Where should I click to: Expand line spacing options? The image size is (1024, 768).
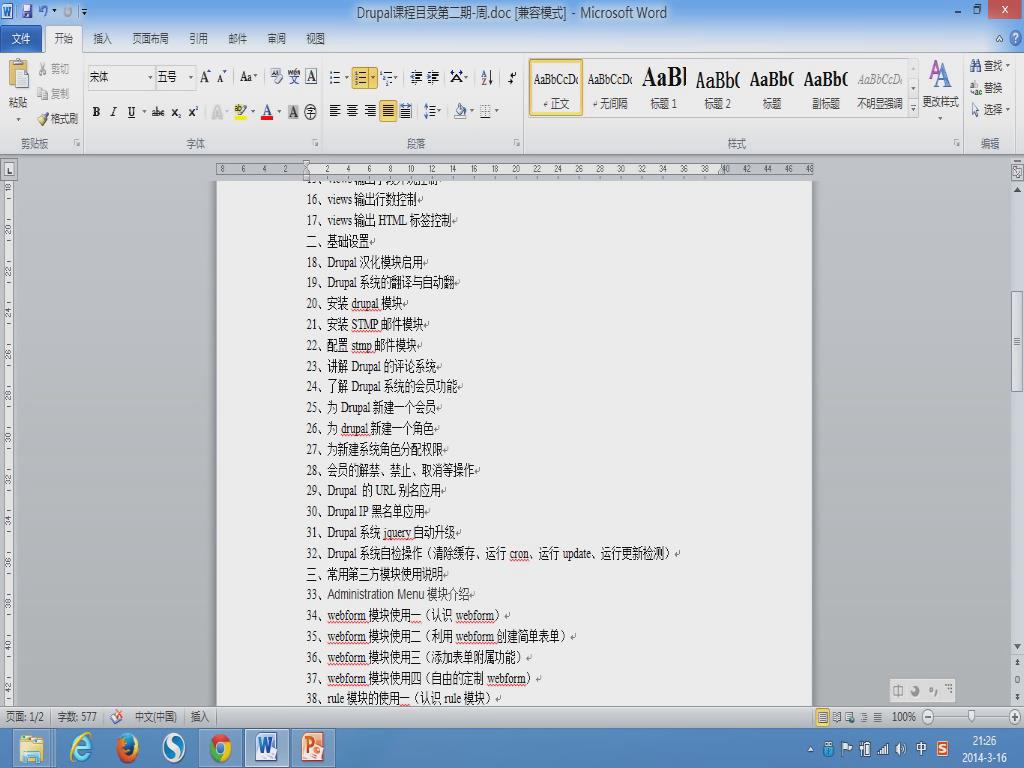pos(432,112)
